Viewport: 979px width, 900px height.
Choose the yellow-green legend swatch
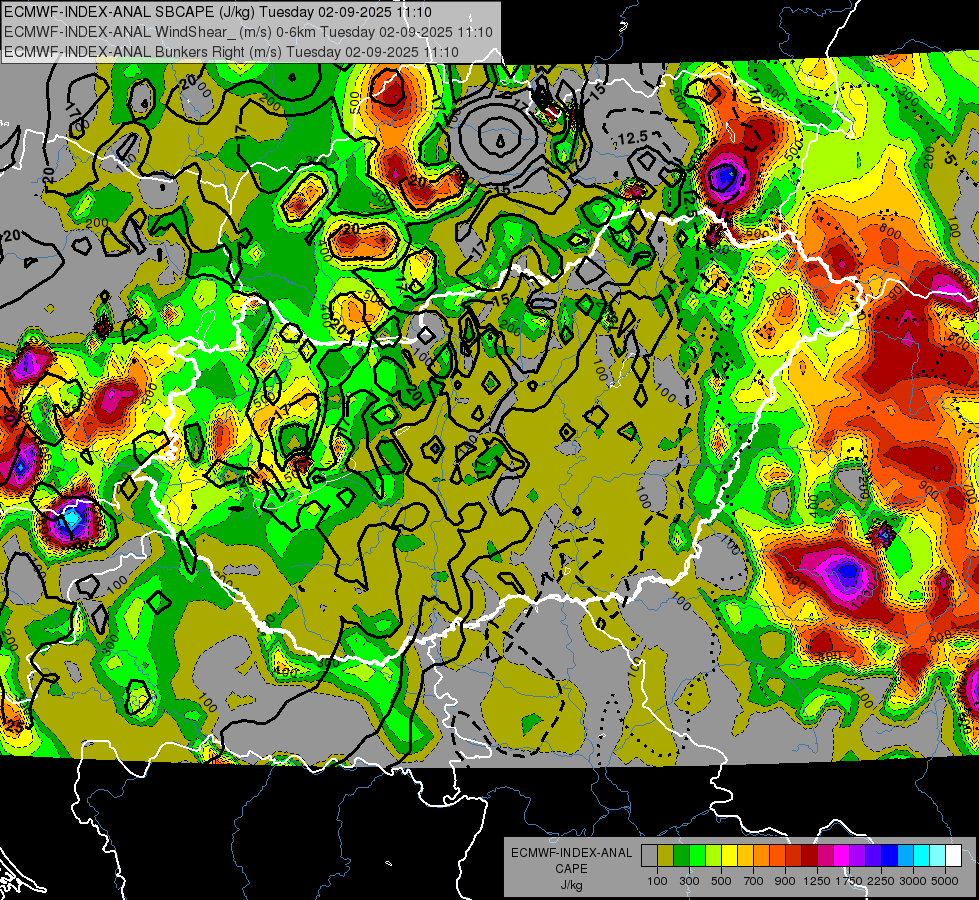[714, 856]
